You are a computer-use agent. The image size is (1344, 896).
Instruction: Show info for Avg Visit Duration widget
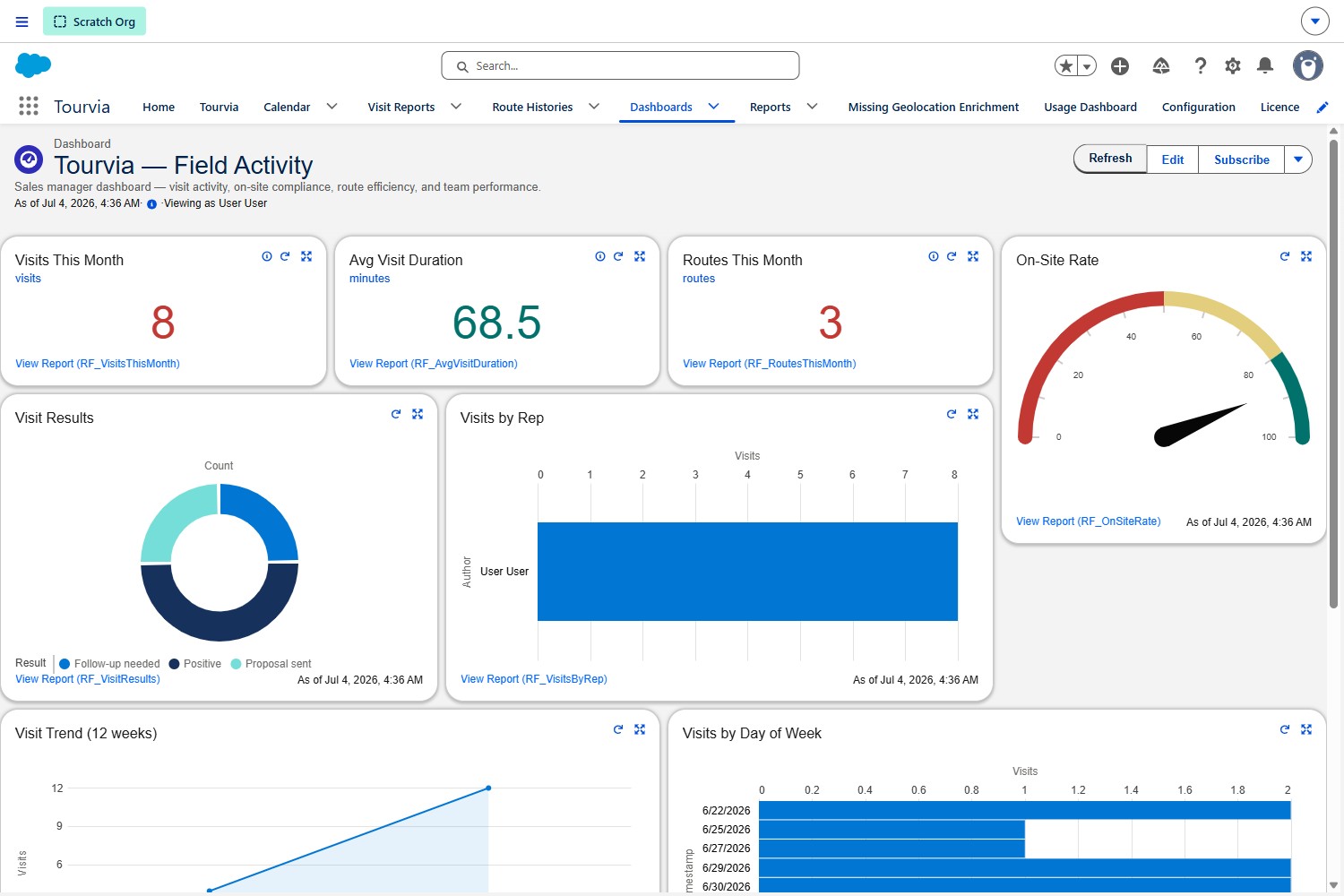(600, 256)
